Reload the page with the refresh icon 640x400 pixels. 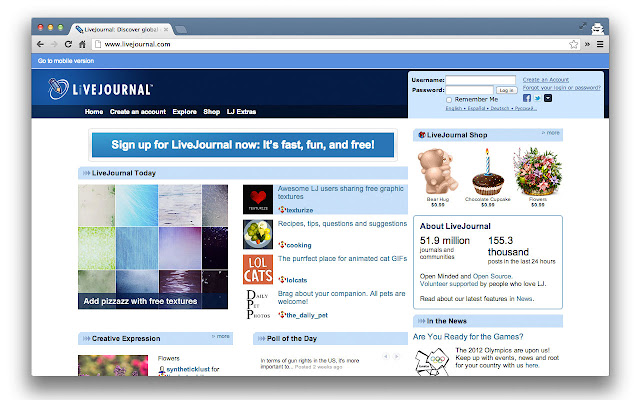[x=68, y=44]
